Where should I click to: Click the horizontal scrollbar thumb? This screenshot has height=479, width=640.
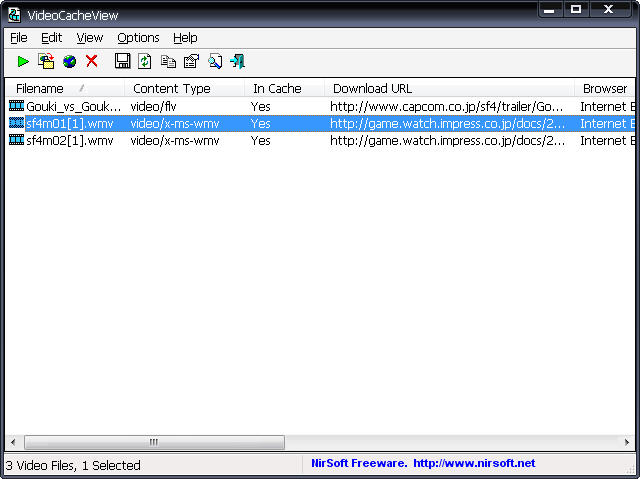coord(154,442)
